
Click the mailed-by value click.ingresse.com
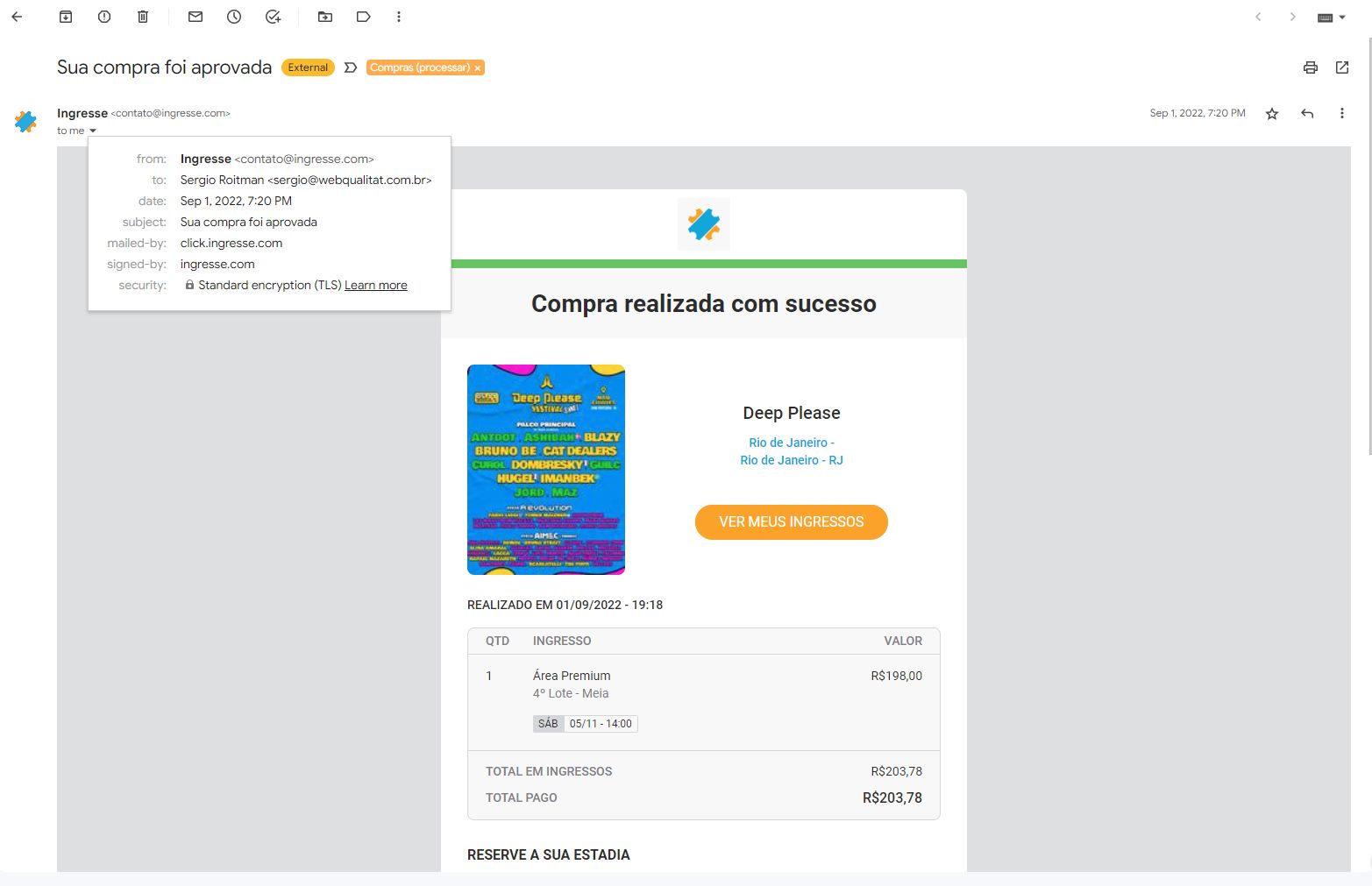(x=231, y=243)
